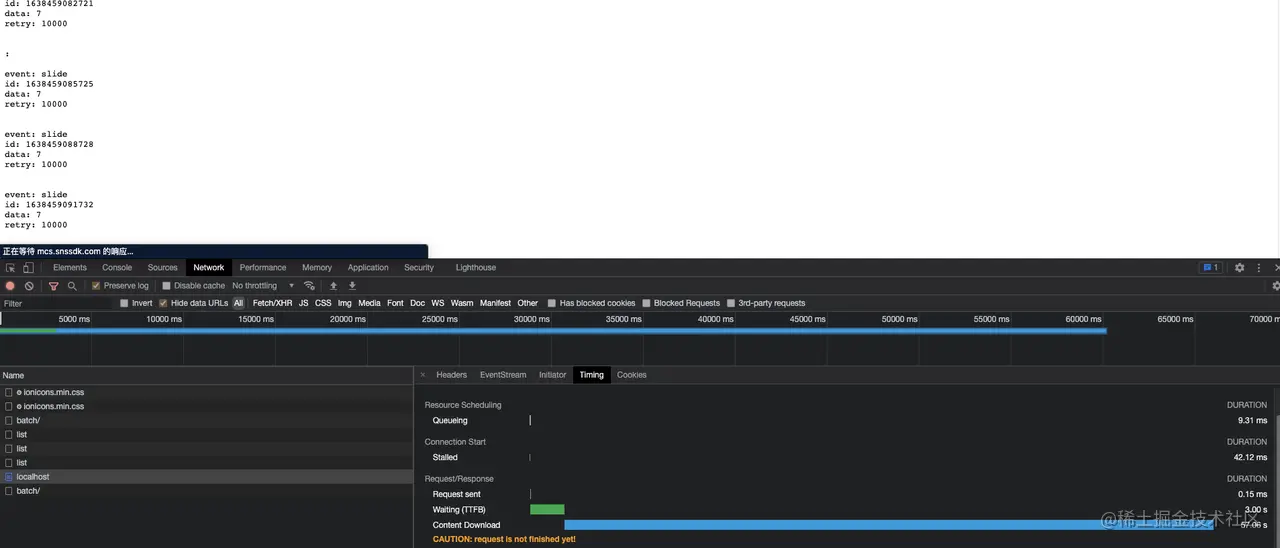
Task: Select first ionicons.min.css request
Action: click(x=206, y=393)
